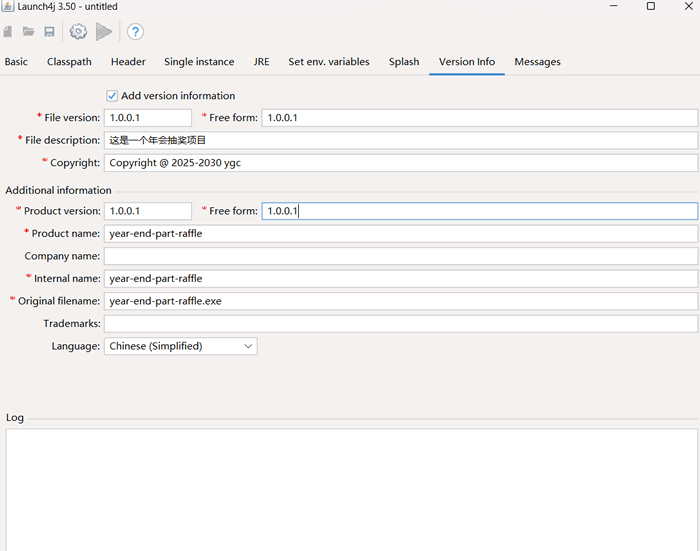The height and width of the screenshot is (551, 700).
Task: Open a configuration file via folder icon
Action: (x=29, y=32)
